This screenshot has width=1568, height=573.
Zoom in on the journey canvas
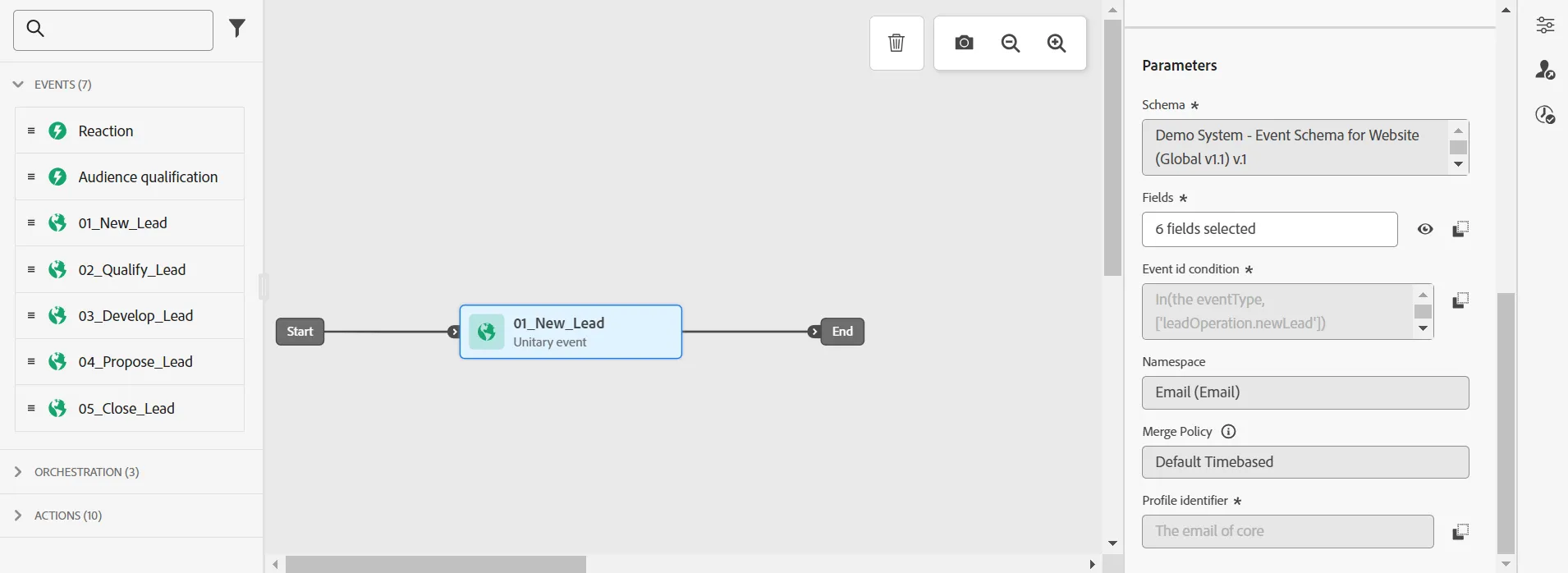coord(1057,43)
